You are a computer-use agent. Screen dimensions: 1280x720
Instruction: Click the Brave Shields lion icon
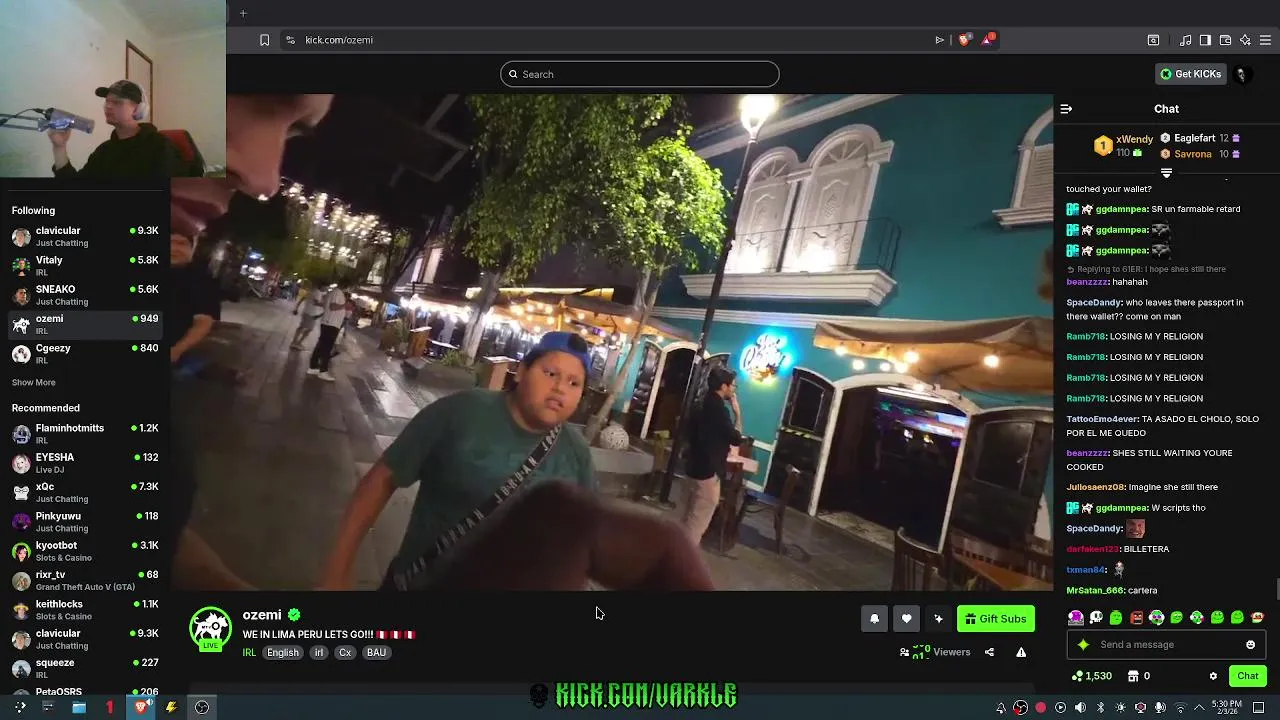(x=964, y=40)
